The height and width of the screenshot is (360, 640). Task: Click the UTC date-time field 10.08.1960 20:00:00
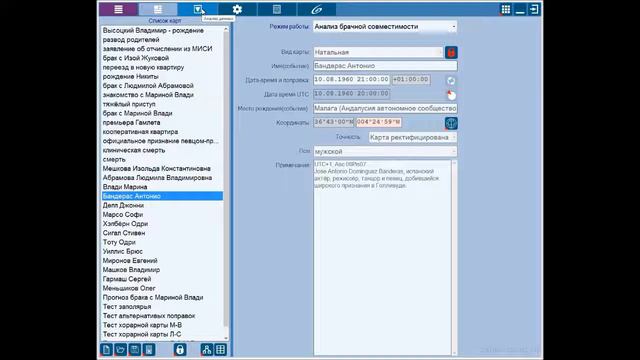(x=351, y=94)
